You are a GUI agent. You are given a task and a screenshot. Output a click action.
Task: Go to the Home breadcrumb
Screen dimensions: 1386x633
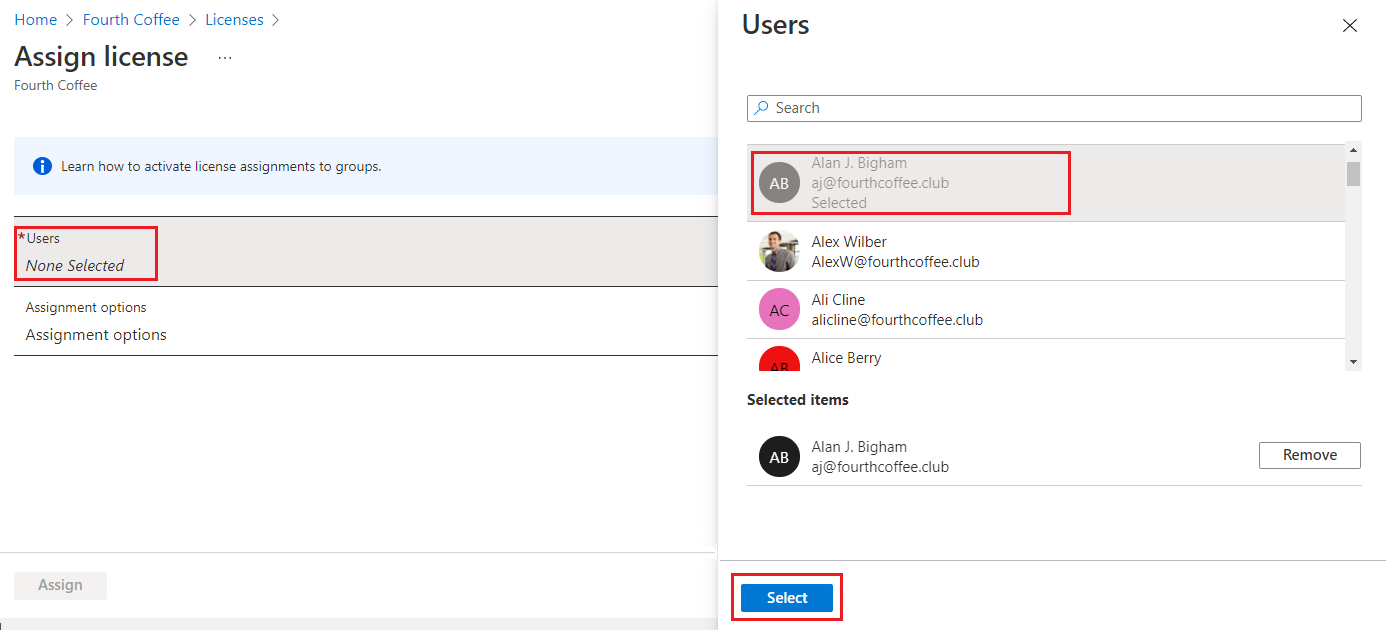(x=35, y=20)
